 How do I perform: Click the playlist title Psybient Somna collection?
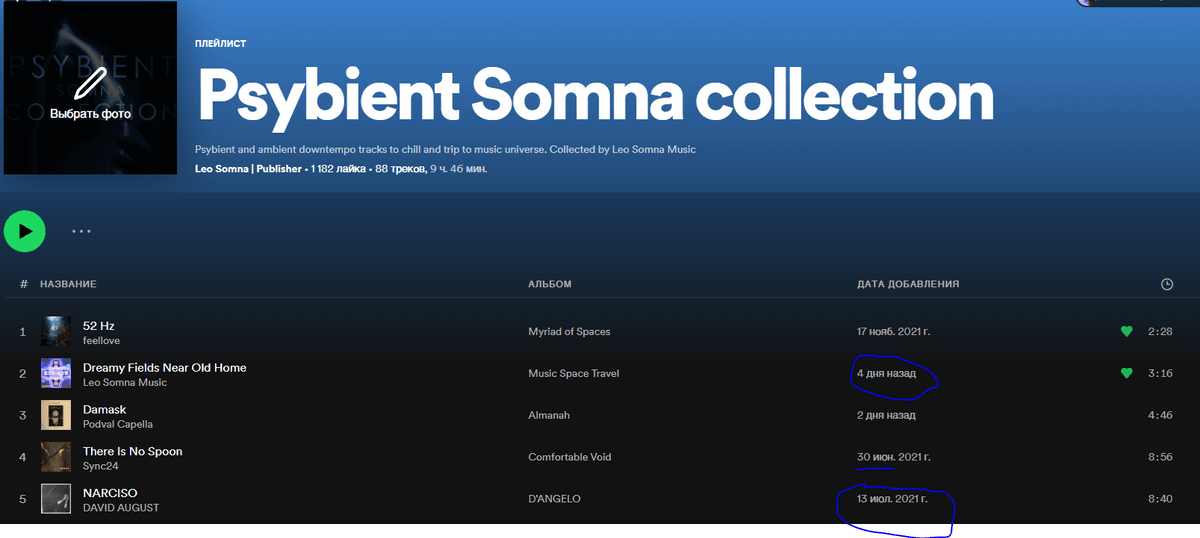(595, 96)
